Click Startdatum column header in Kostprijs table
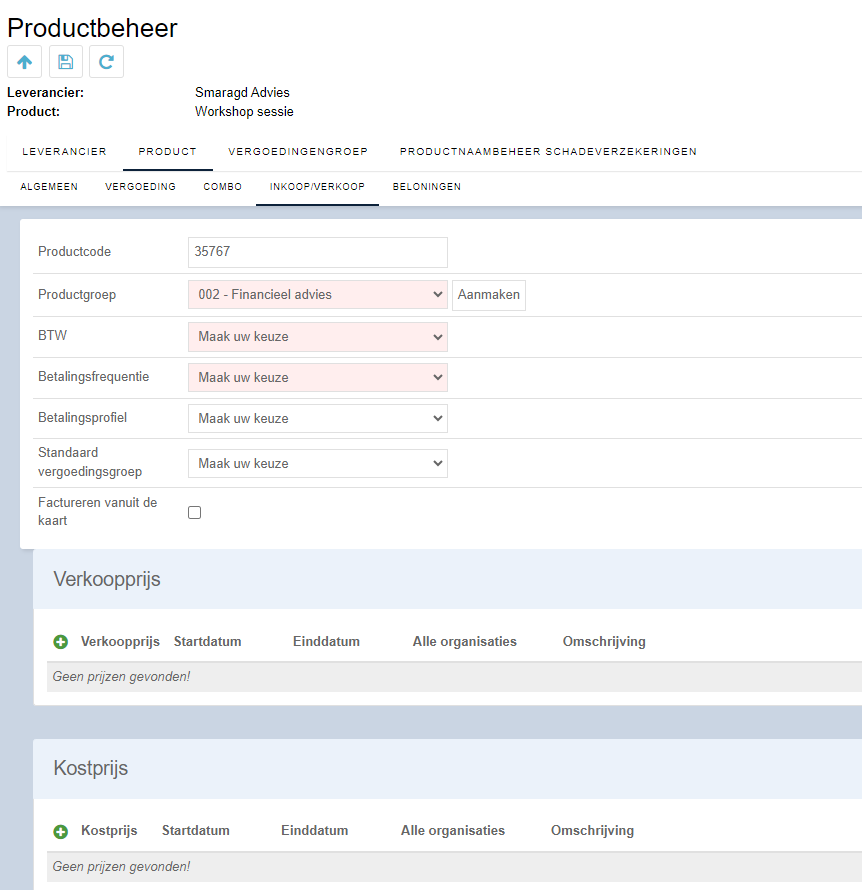This screenshot has width=862, height=890. click(196, 830)
